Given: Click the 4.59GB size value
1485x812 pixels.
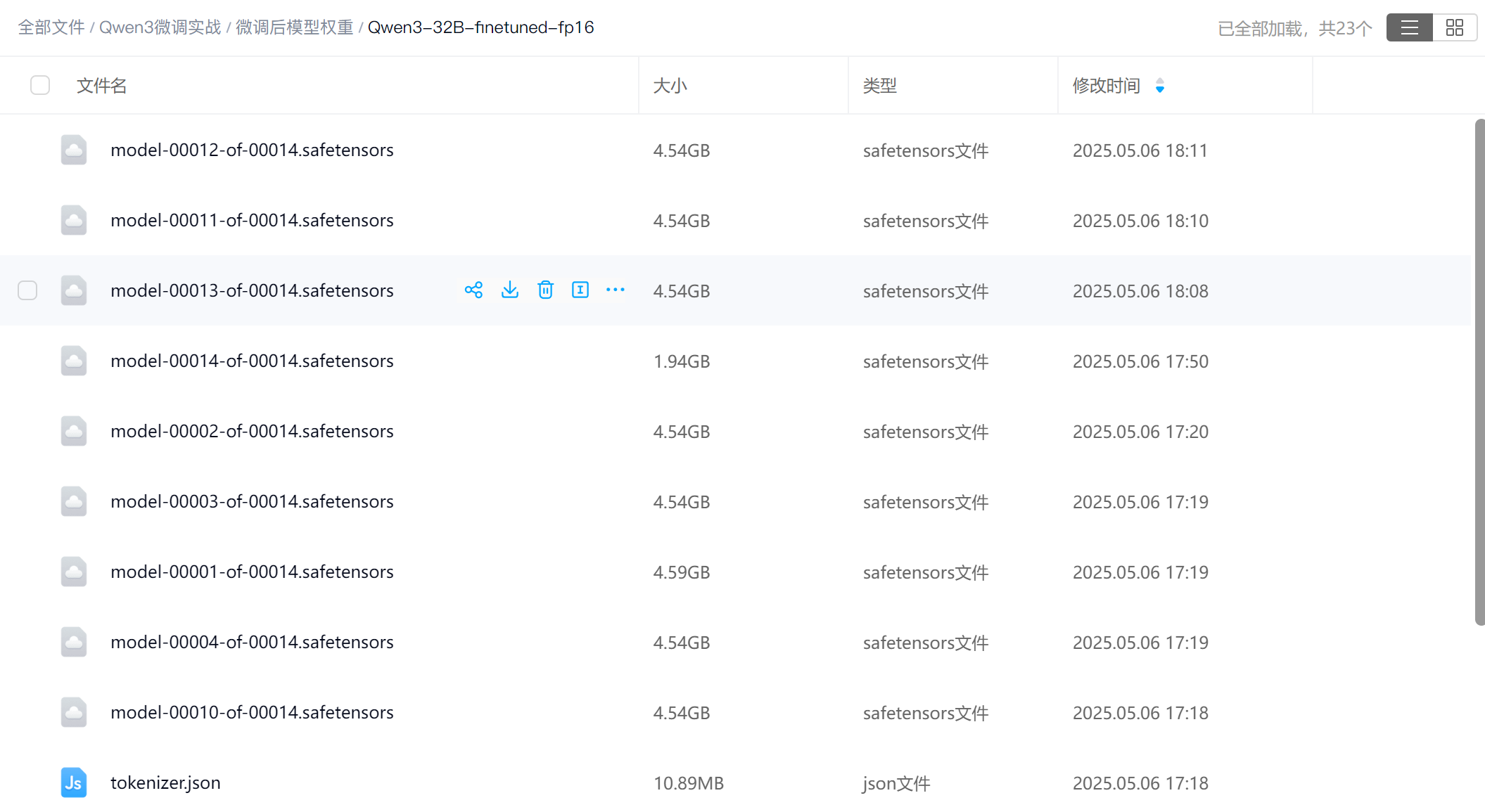Looking at the screenshot, I should (x=682, y=572).
